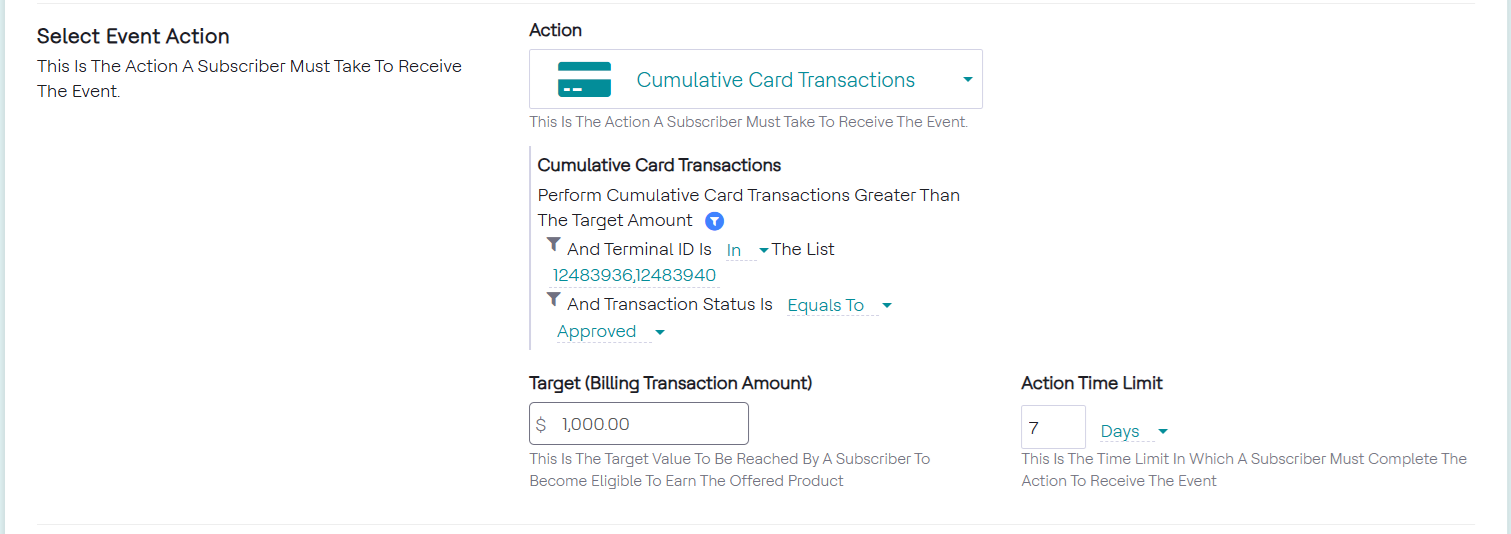Click the credit card icon in Action selector
The image size is (1511, 534).
point(584,80)
